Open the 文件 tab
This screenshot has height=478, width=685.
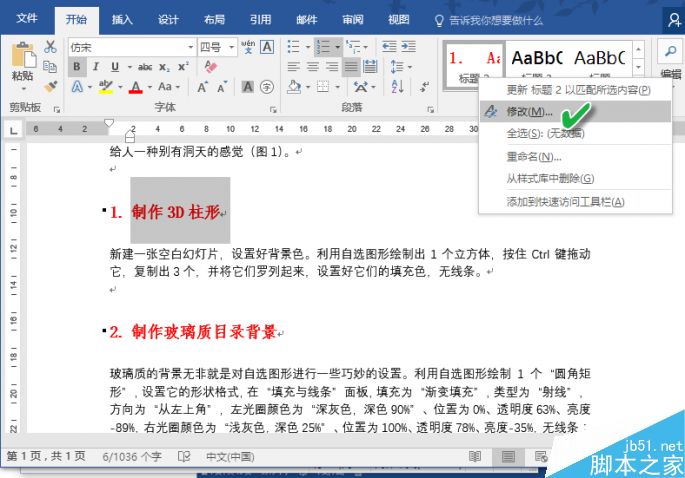click(27, 19)
